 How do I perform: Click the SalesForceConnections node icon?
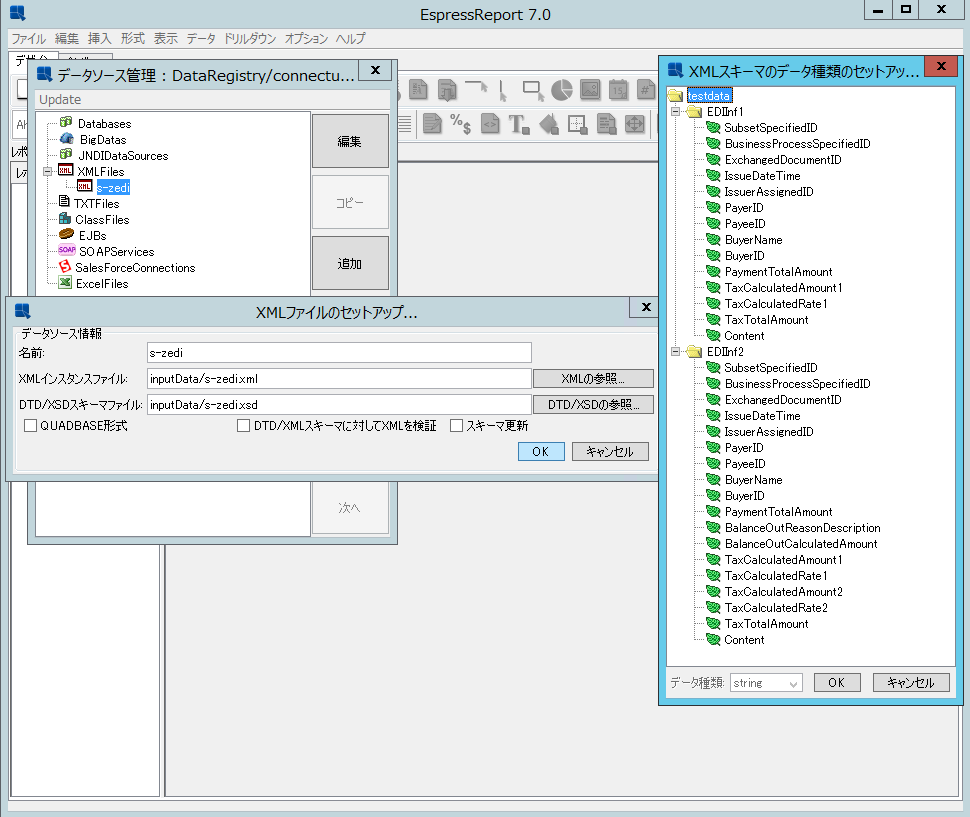(65, 267)
